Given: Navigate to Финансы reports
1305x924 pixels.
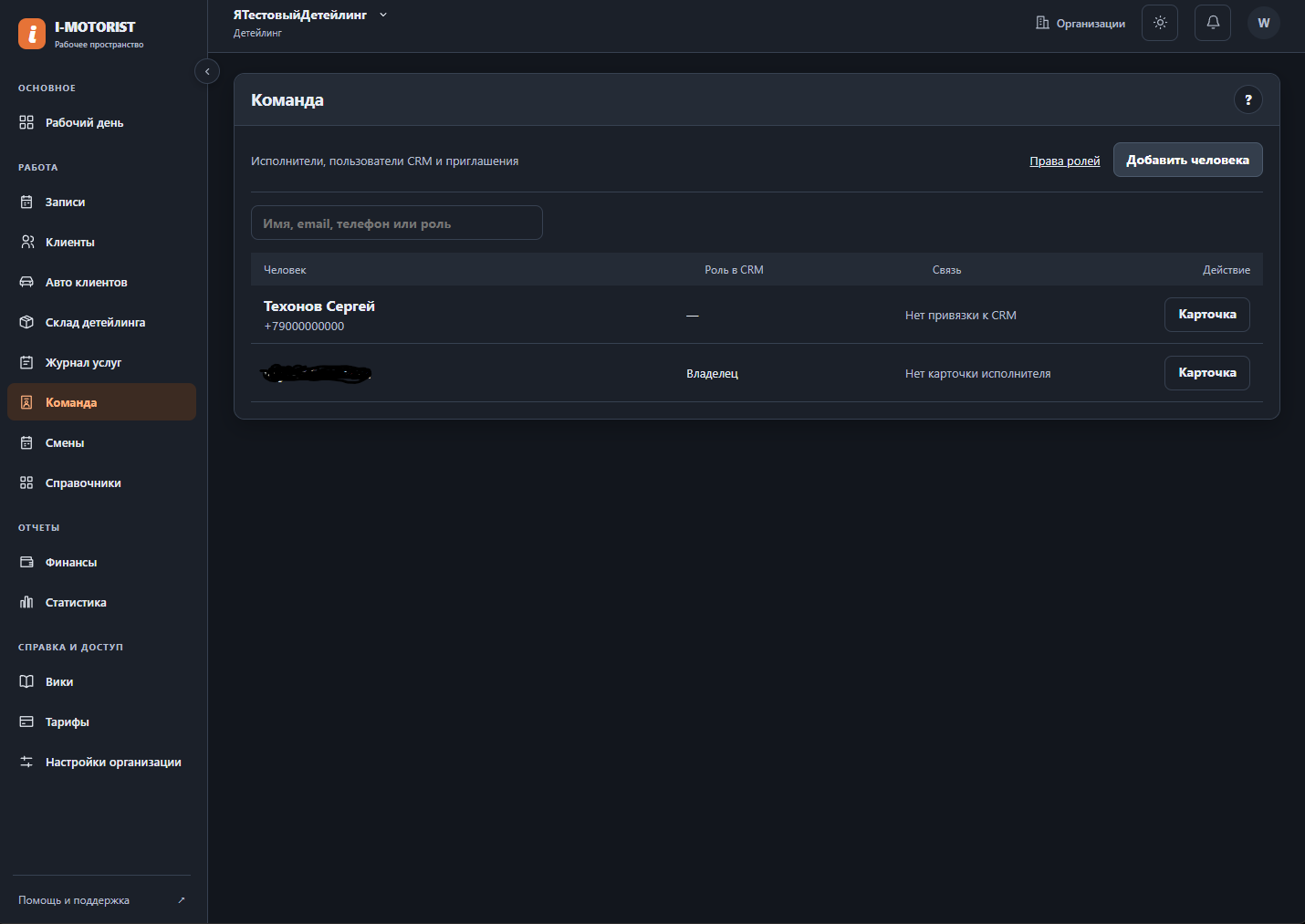Looking at the screenshot, I should pyautogui.click(x=101, y=562).
